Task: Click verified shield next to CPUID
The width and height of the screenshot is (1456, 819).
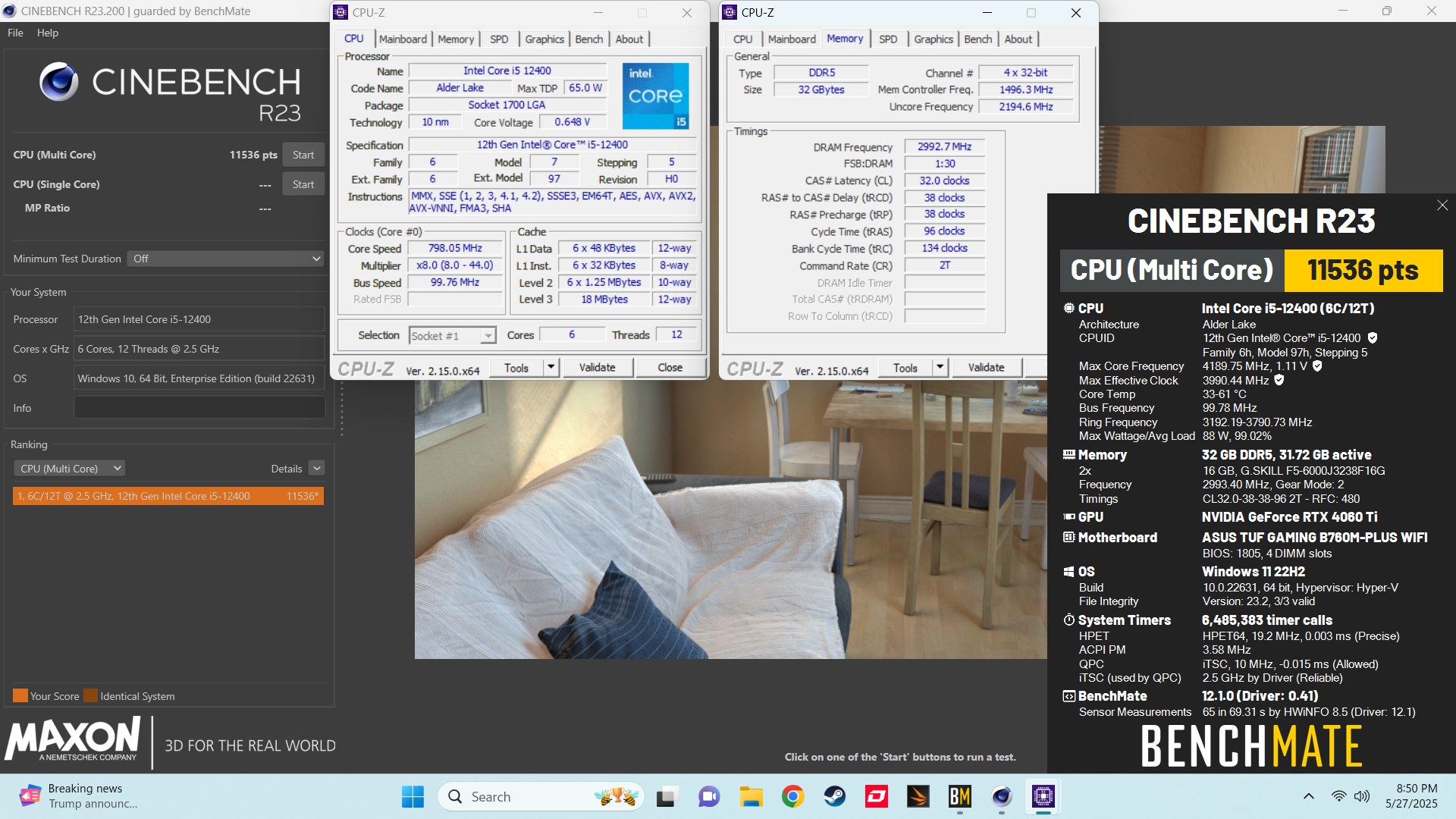Action: tap(1373, 338)
